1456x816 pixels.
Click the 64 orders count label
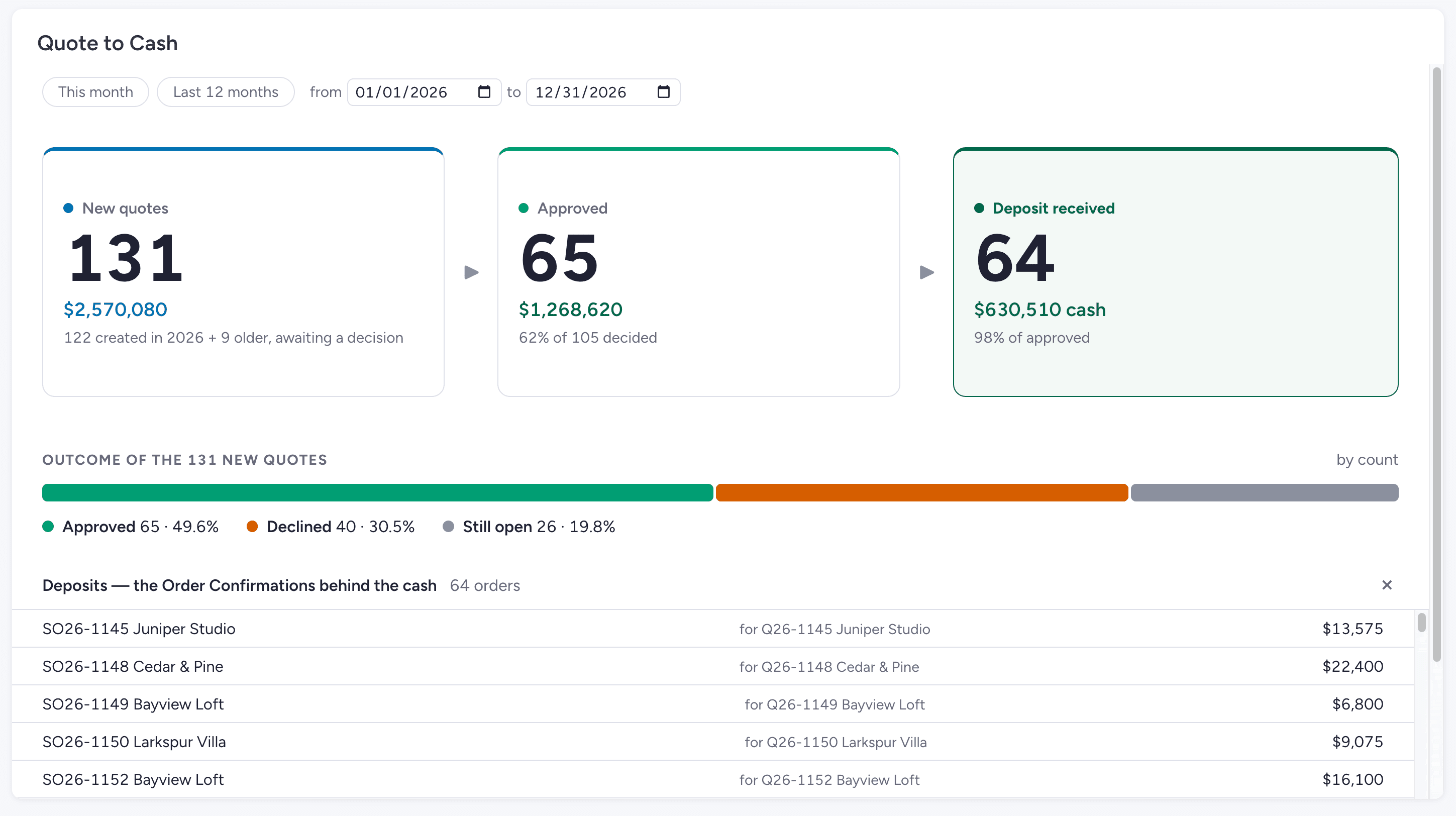coord(485,585)
